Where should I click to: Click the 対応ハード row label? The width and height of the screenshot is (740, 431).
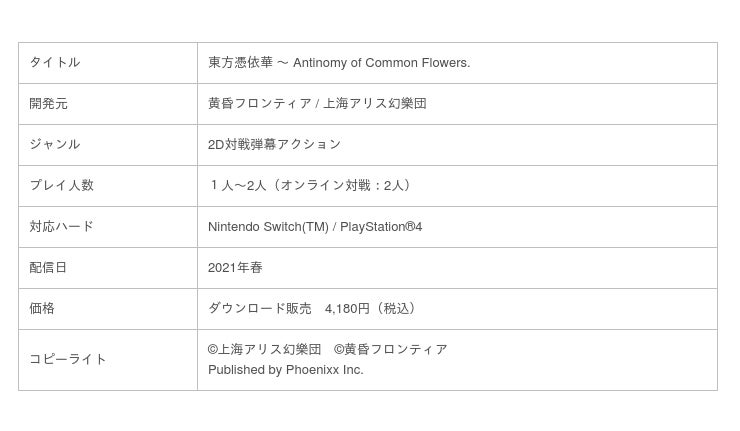tap(61, 227)
